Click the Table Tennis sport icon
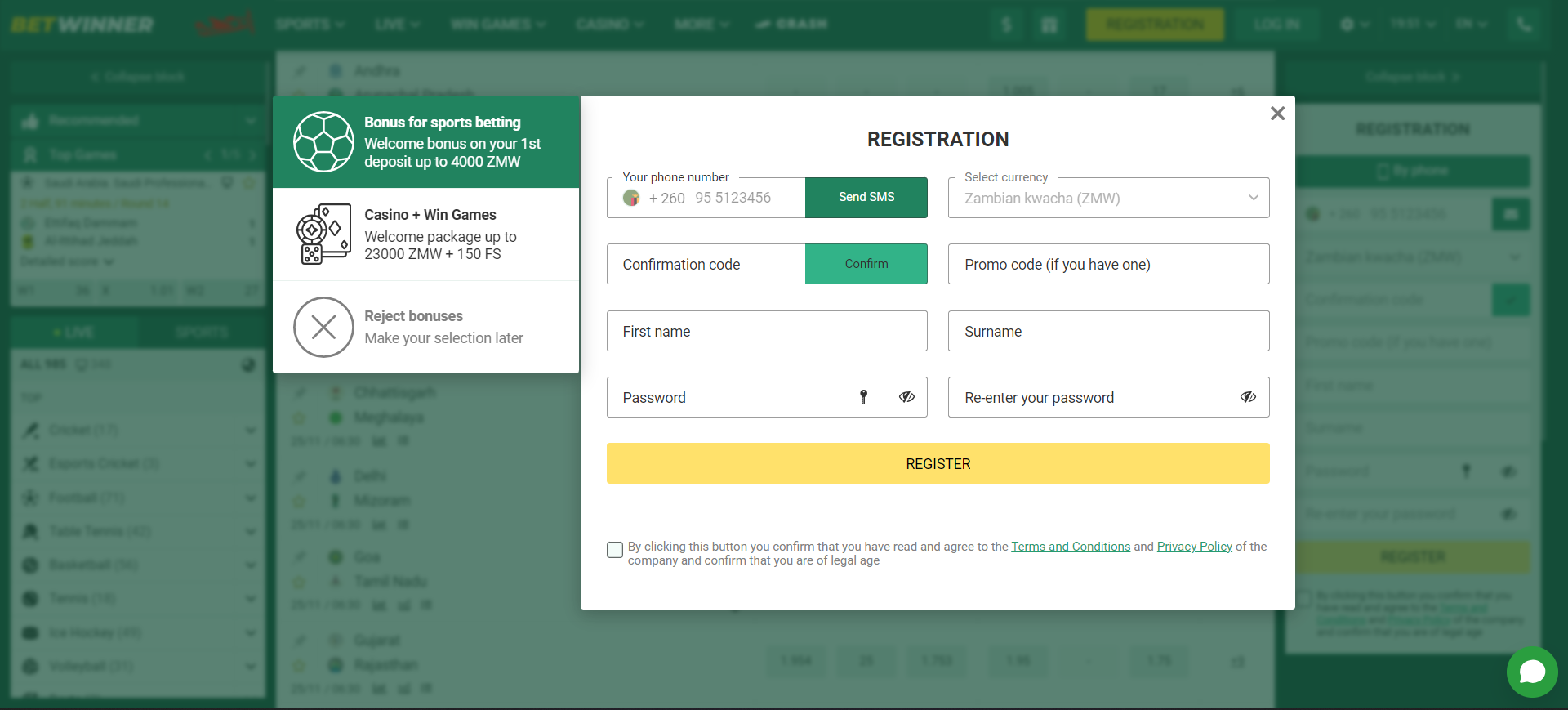This screenshot has height=710, width=1568. coord(30,532)
